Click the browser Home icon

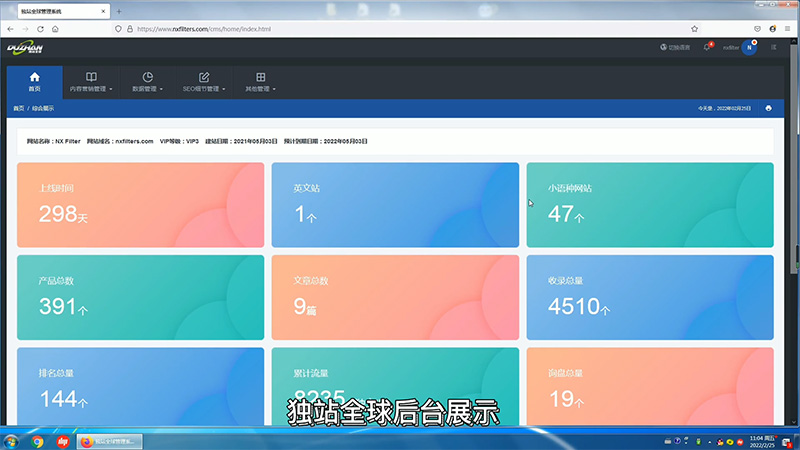(x=55, y=29)
